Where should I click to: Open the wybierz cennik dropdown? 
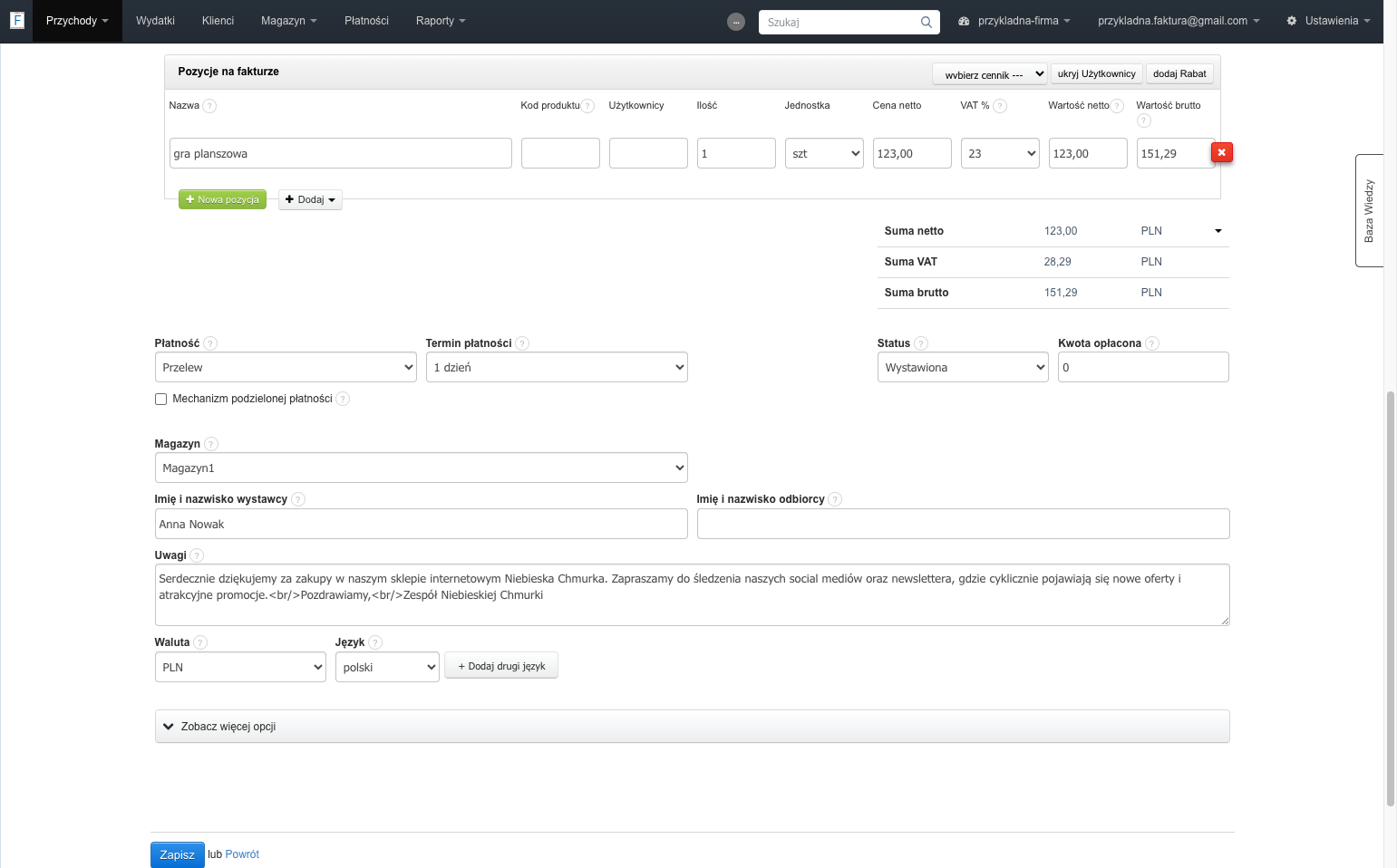[x=990, y=74]
